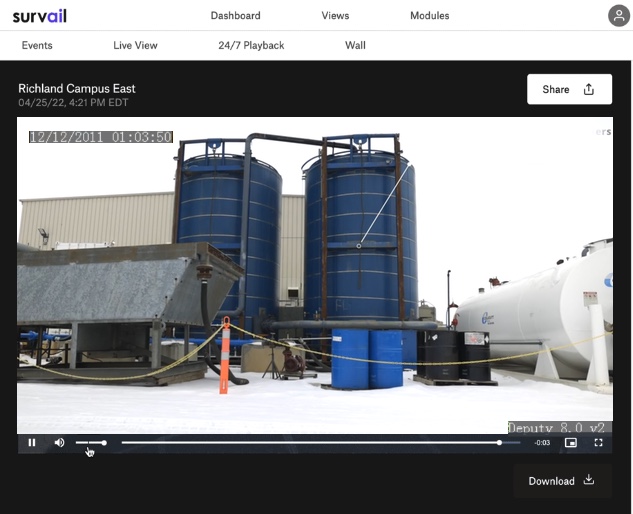Mute the video using the speaker icon
Image resolution: width=633 pixels, height=514 pixels.
coord(59,442)
